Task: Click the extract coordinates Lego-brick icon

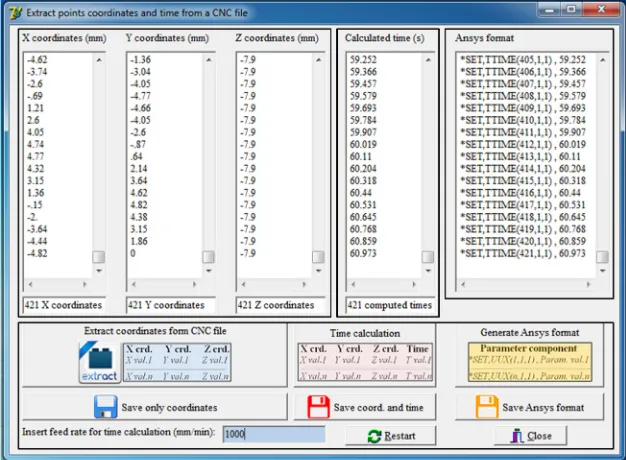Action: [99, 362]
